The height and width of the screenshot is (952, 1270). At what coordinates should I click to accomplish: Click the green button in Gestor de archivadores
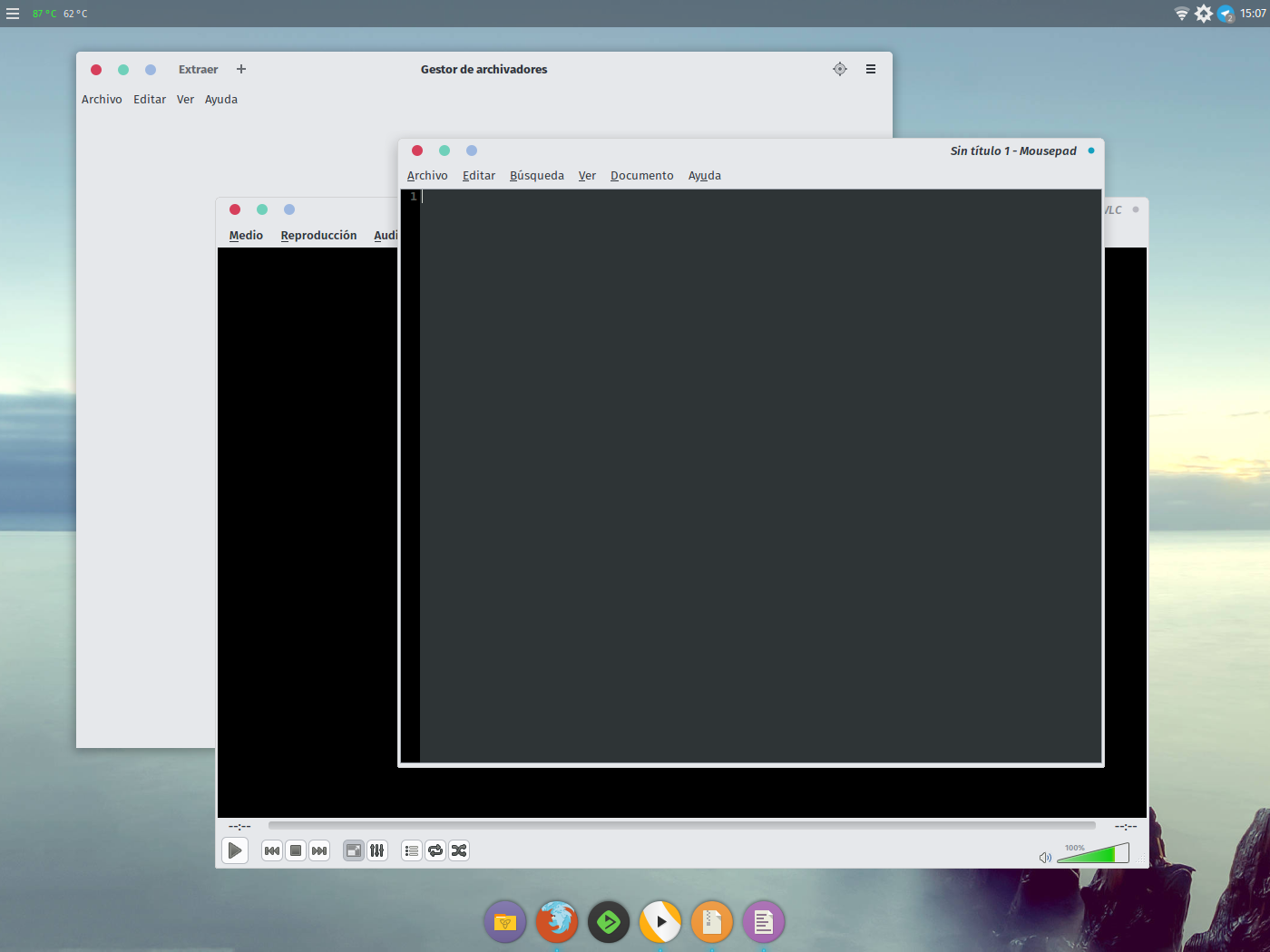123,70
